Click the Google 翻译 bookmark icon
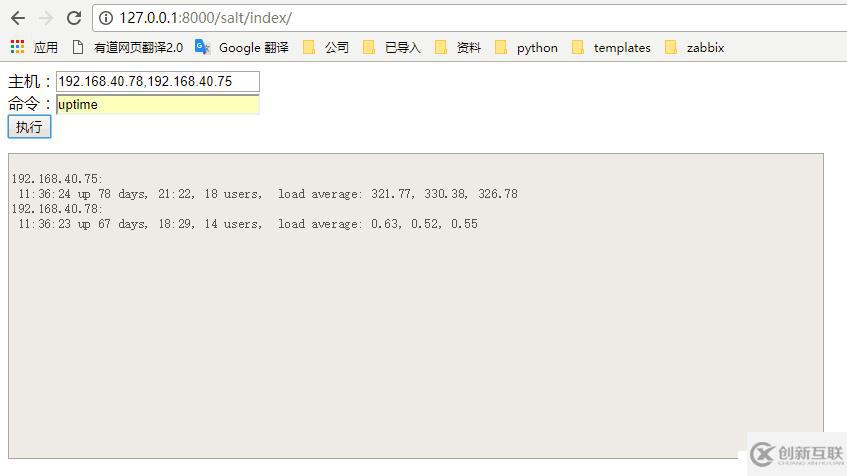 [x=202, y=47]
